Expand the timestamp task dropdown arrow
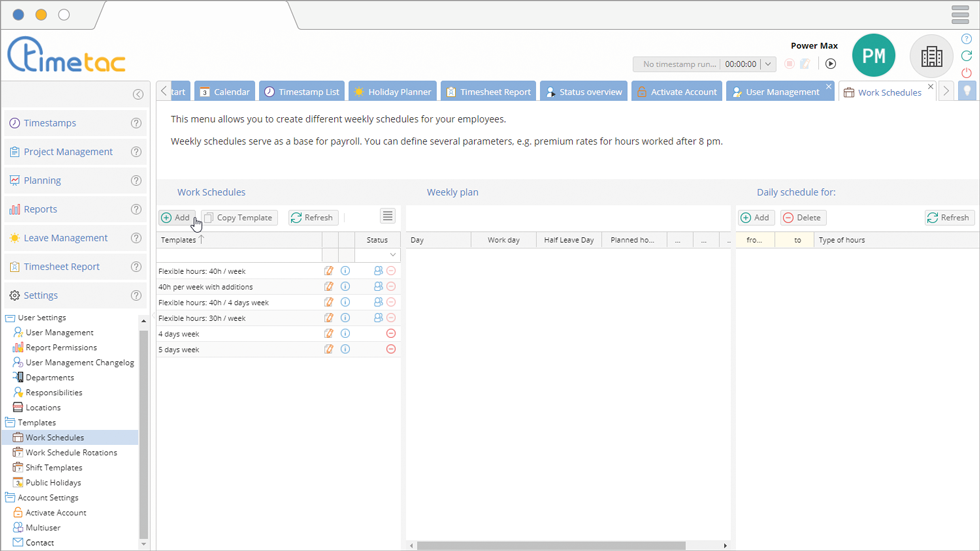This screenshot has width=980, height=551. pyautogui.click(x=768, y=64)
